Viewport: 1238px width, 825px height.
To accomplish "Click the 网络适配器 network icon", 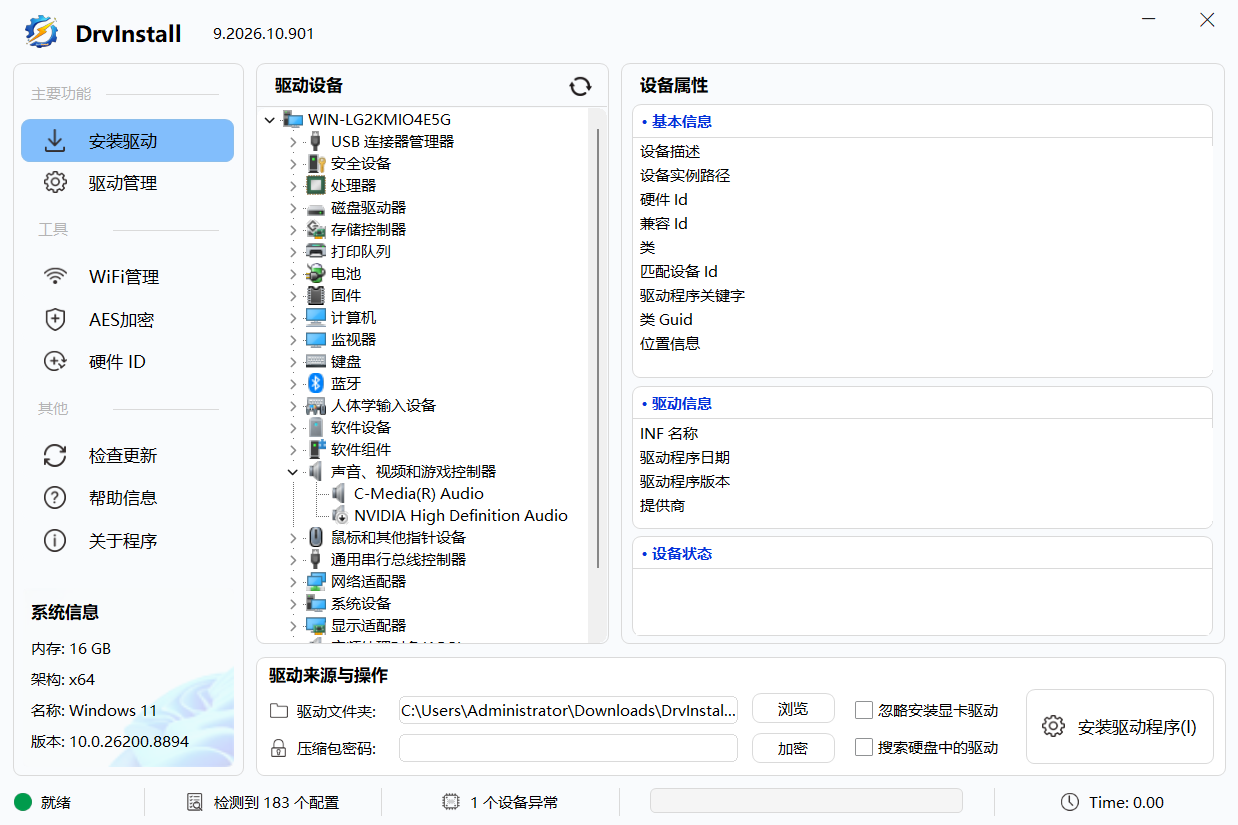I will click(316, 581).
